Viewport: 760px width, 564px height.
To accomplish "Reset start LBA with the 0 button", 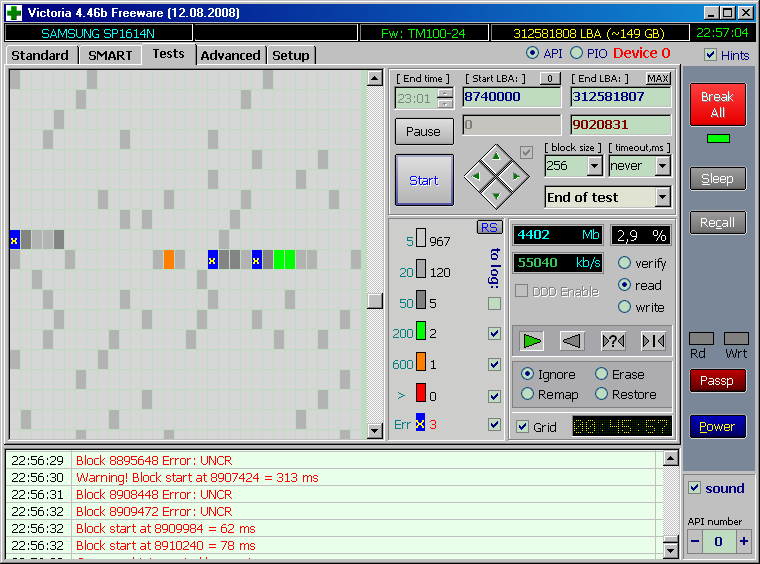I will coord(550,78).
